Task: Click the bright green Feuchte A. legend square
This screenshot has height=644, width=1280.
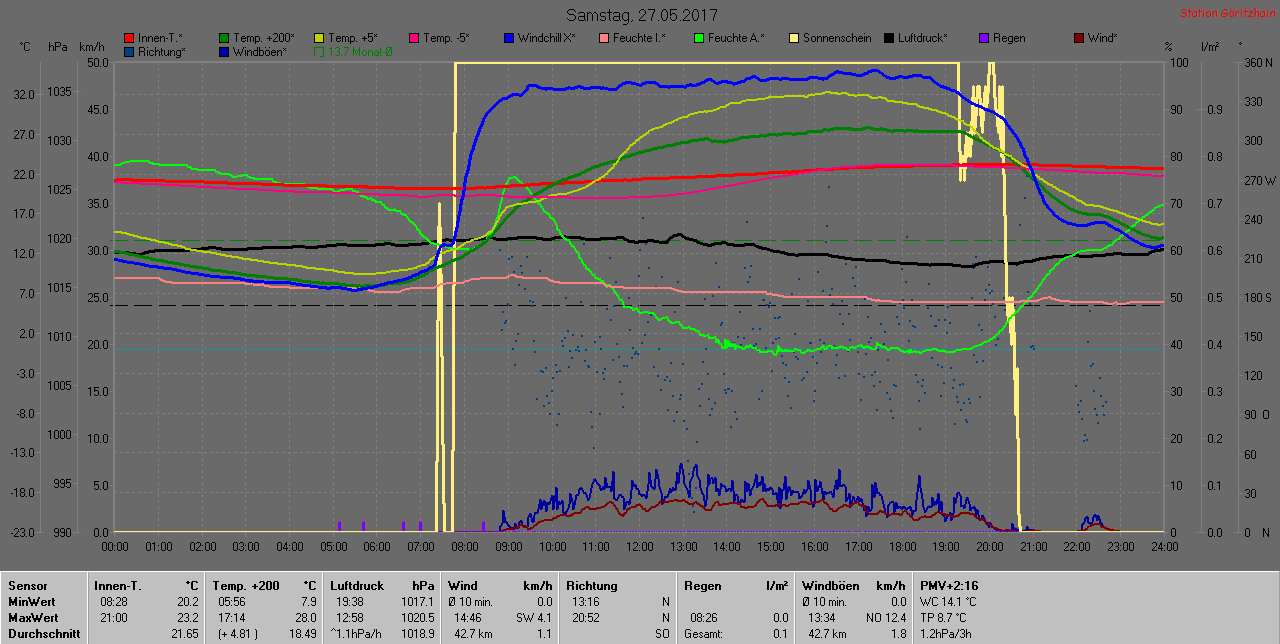Action: click(699, 39)
